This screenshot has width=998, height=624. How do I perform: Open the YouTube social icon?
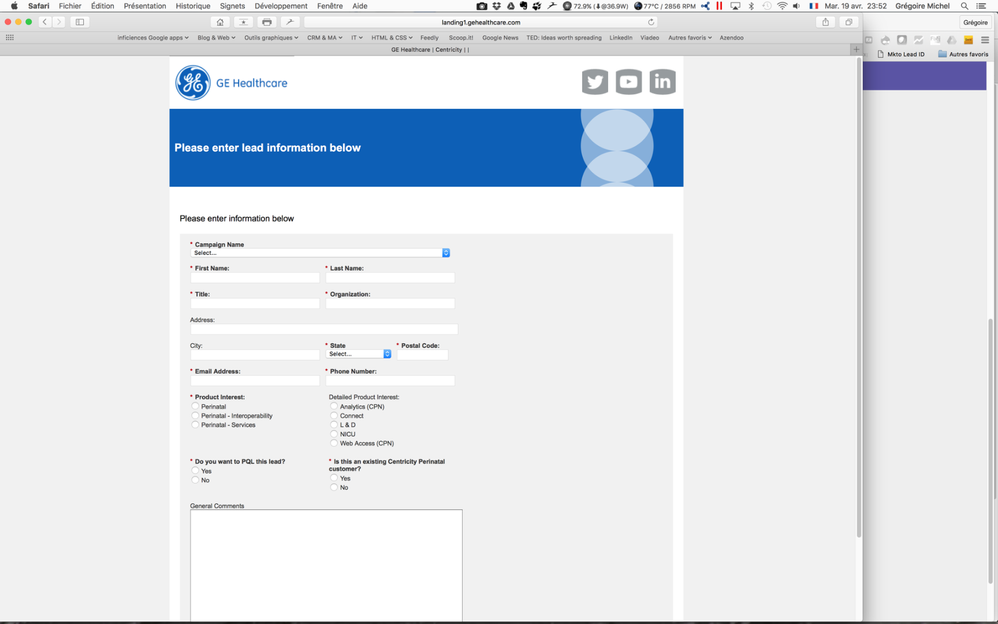629,82
